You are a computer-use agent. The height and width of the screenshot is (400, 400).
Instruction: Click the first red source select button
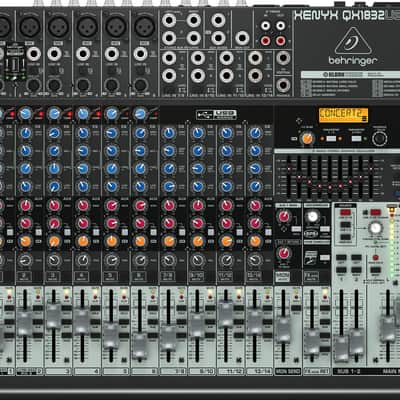click(345, 212)
